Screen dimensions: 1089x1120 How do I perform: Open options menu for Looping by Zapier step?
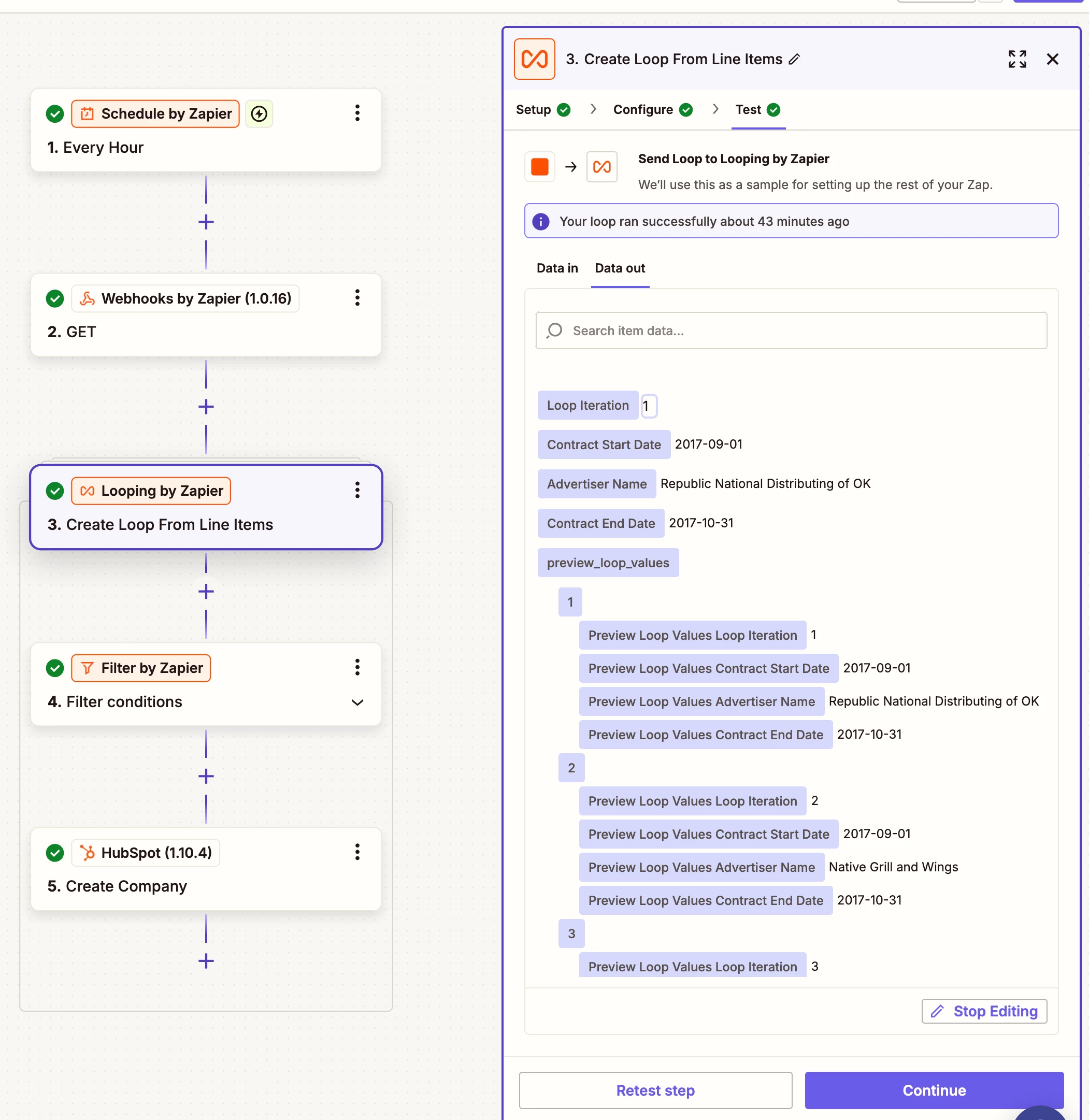[x=357, y=490]
